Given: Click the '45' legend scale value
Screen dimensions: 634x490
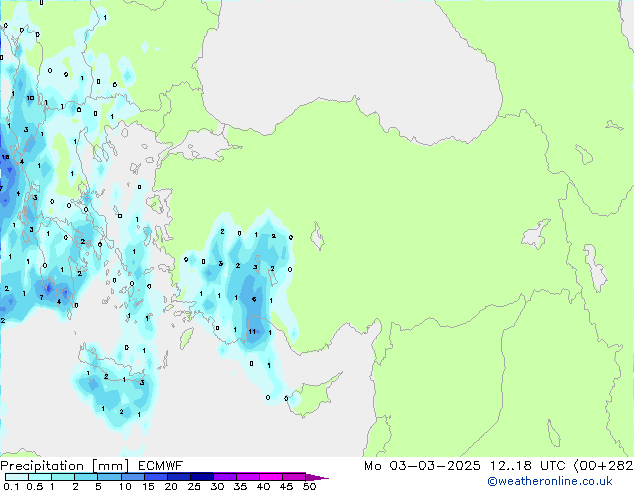Looking at the screenshot, I should (286, 486).
